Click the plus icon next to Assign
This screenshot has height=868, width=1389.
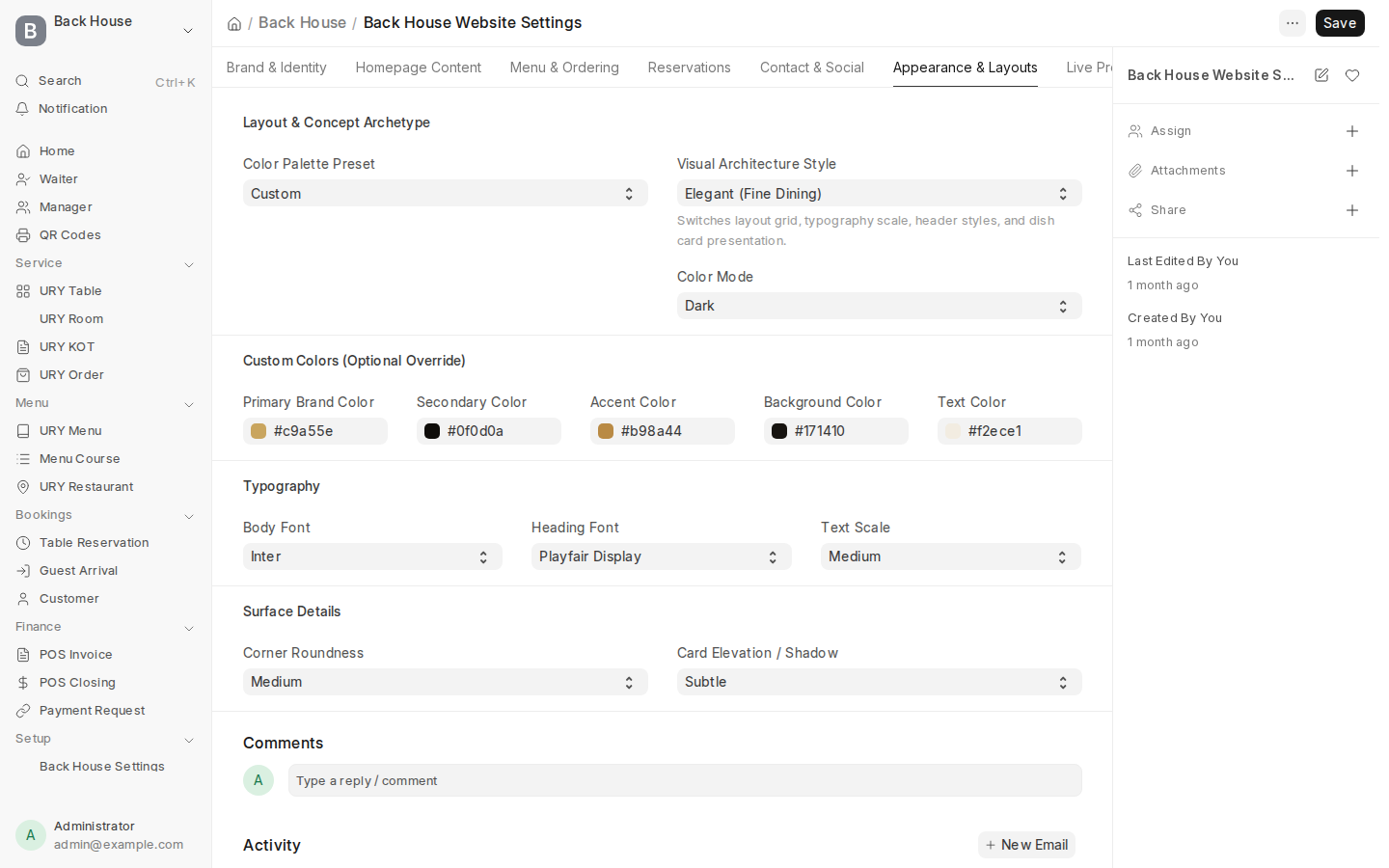coord(1352,131)
